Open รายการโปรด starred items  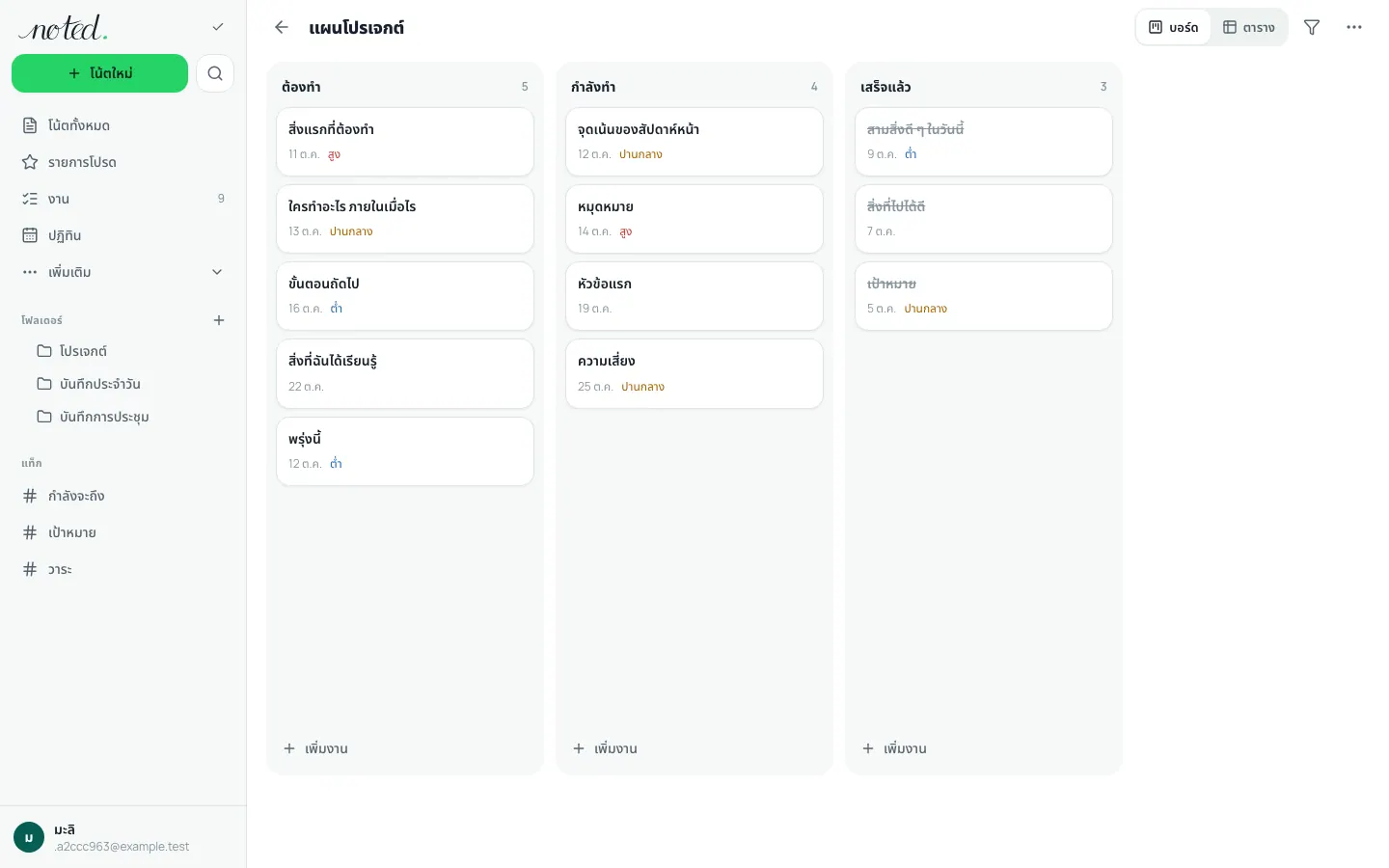[x=123, y=162]
